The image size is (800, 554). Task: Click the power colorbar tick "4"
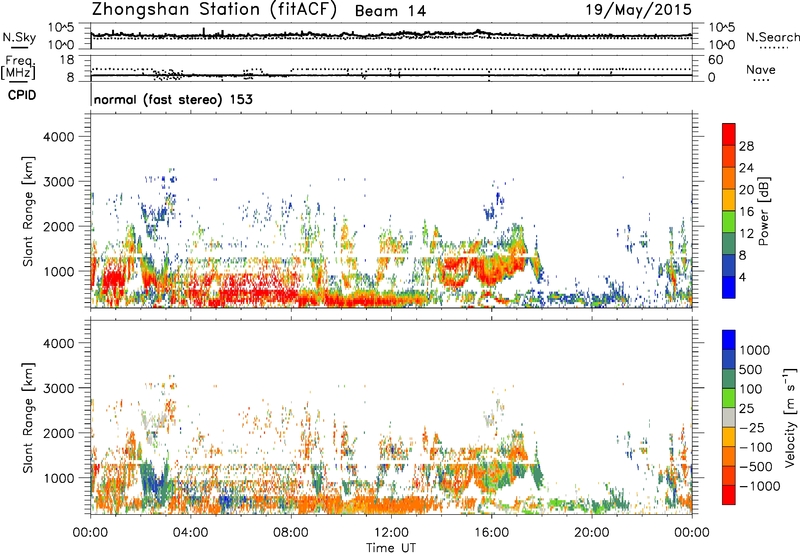(742, 277)
